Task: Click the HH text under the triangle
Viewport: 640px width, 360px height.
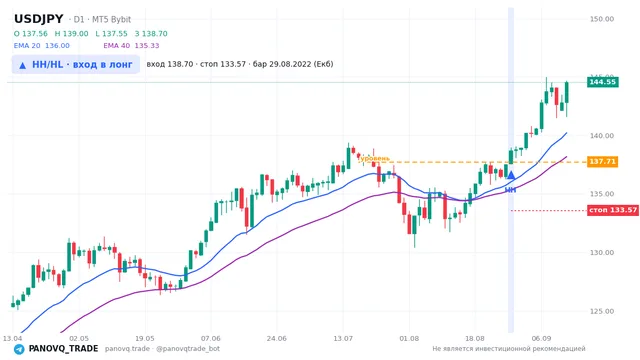Action: [x=510, y=190]
